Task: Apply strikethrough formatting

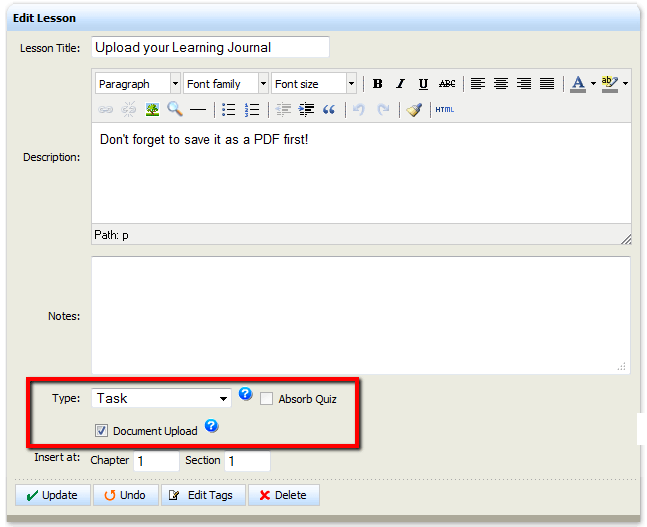Action: tap(447, 84)
